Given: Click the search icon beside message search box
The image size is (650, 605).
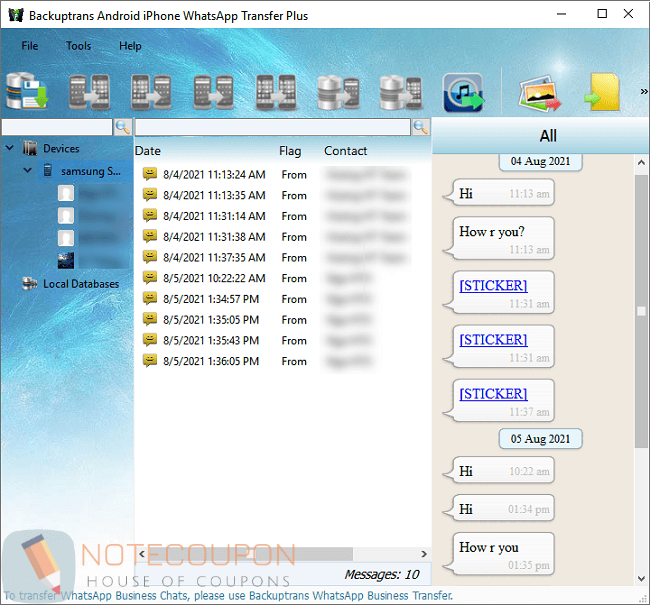Looking at the screenshot, I should (x=421, y=127).
